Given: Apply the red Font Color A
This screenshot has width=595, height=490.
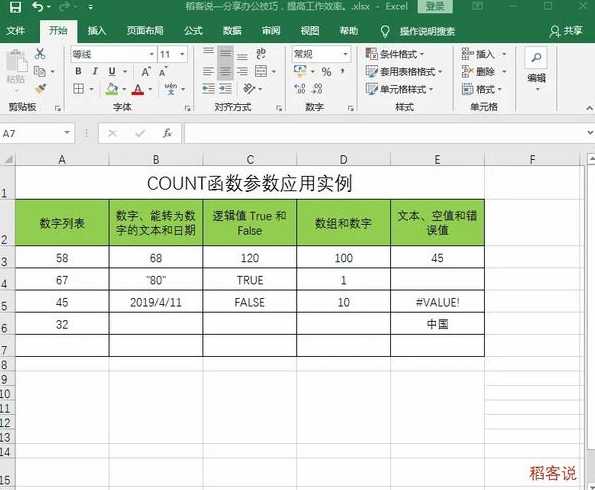Looking at the screenshot, I should click(138, 89).
